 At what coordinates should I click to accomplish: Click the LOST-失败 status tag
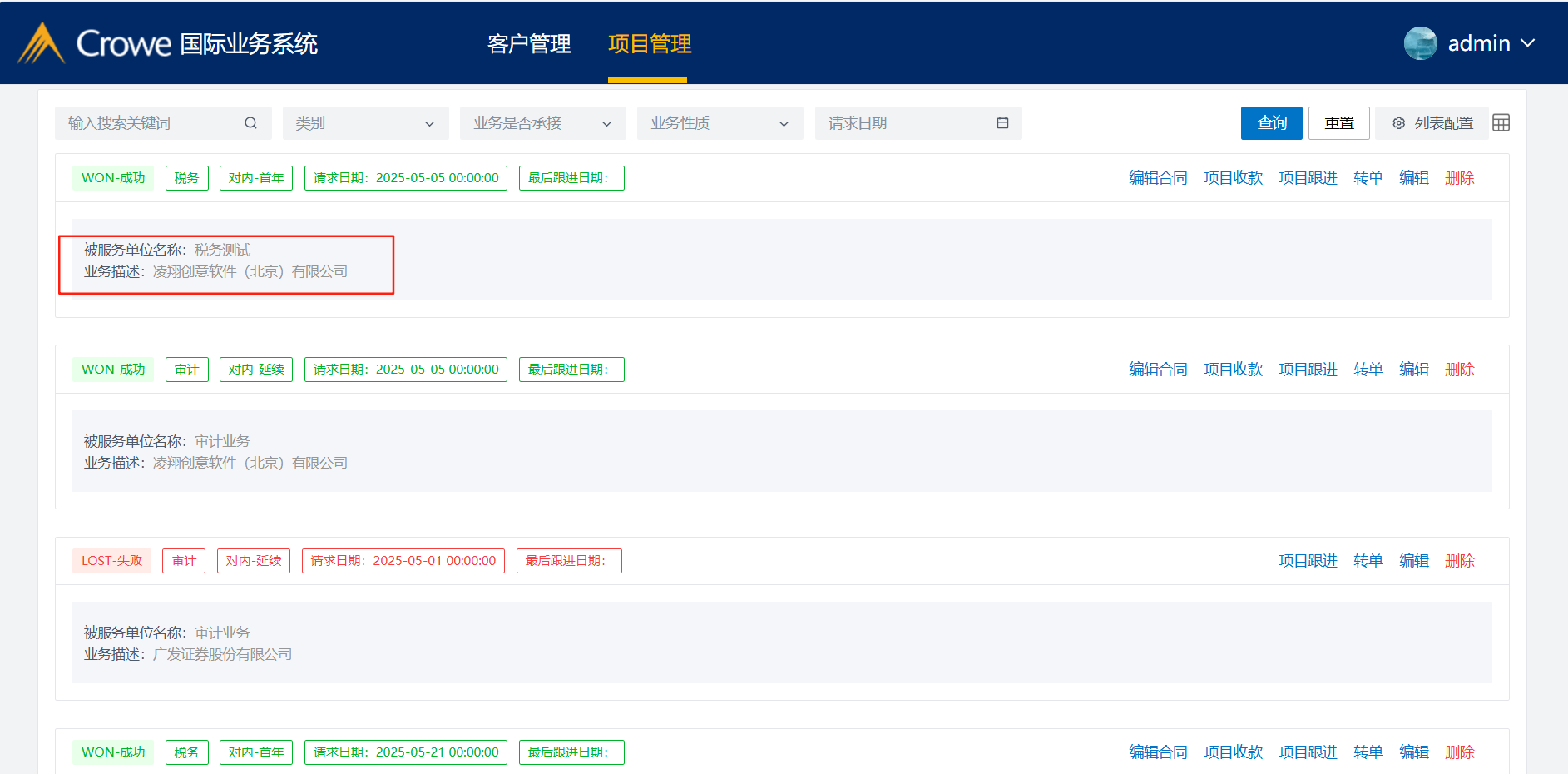(111, 561)
